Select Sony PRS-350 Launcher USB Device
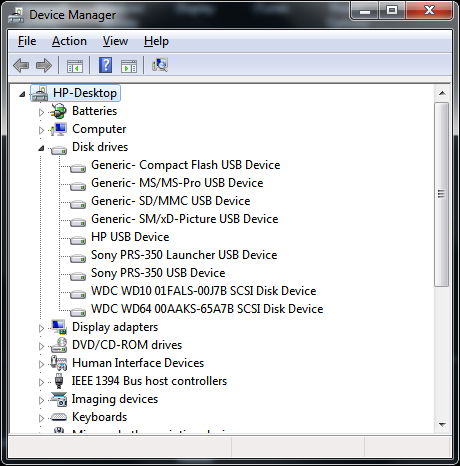Image resolution: width=460 pixels, height=466 pixels. coord(184,255)
